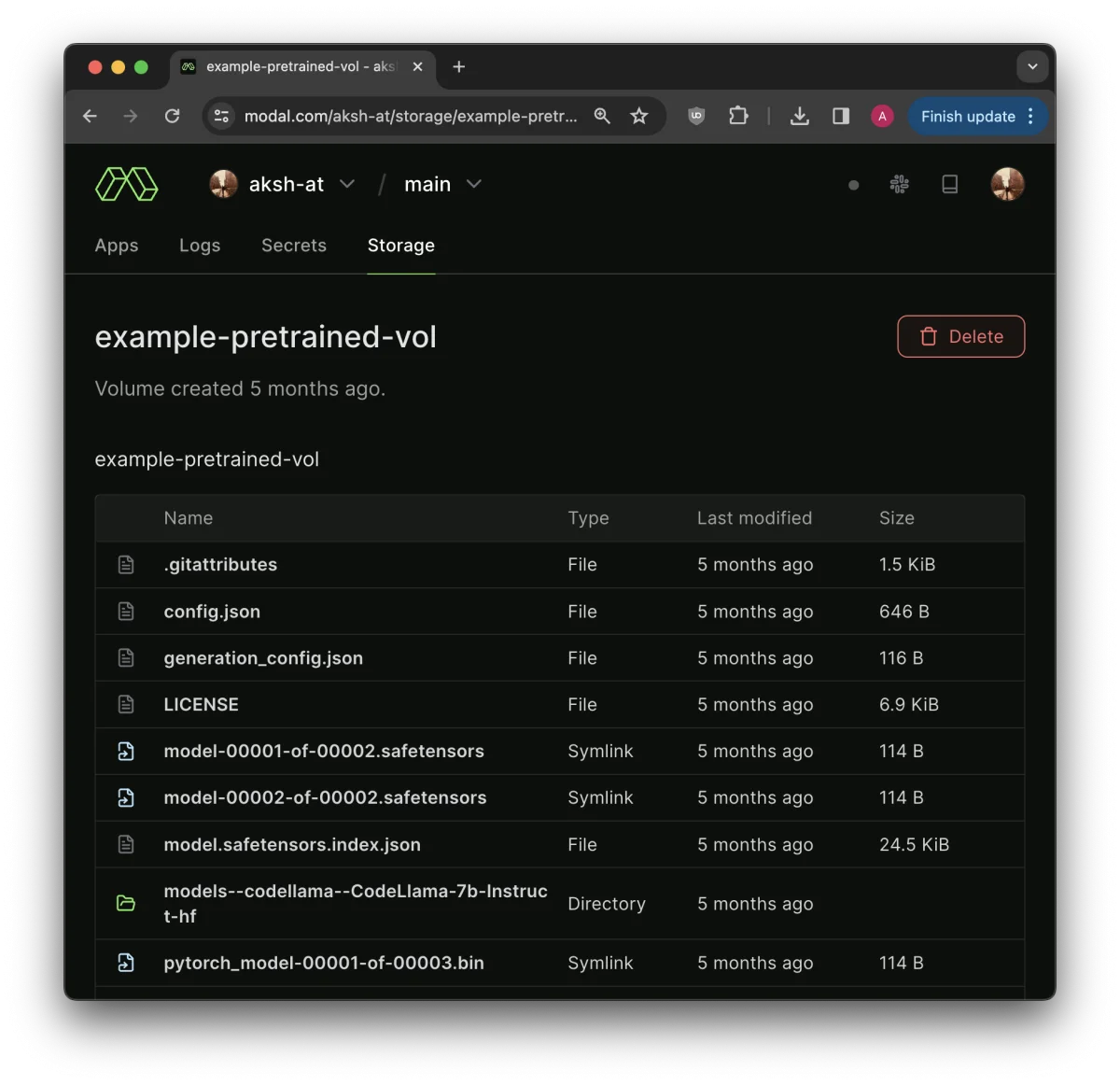This screenshot has width=1120, height=1085.
Task: Click the zoom magnifier icon in address bar
Action: [x=602, y=116]
